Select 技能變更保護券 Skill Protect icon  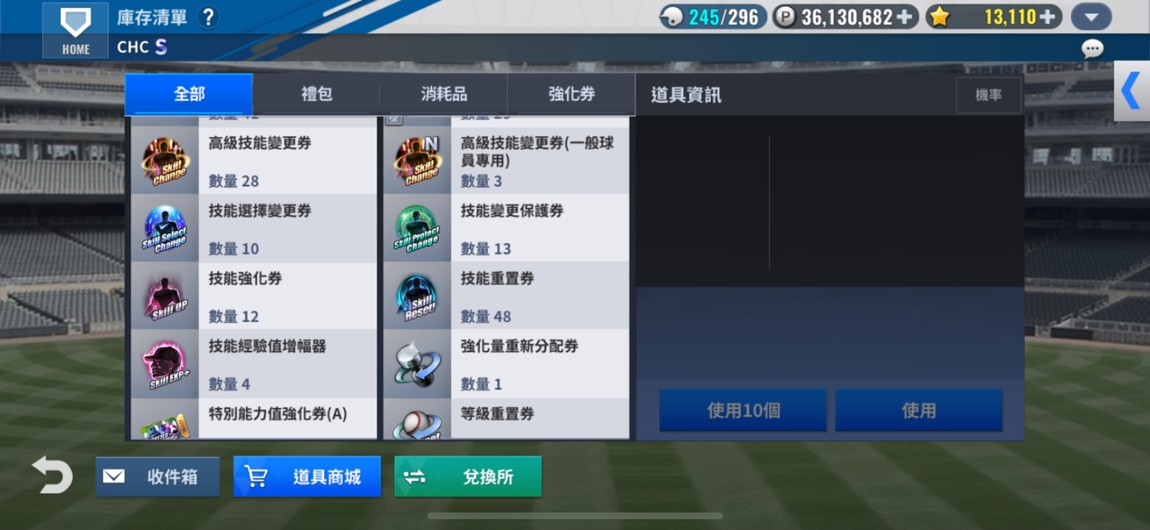[x=417, y=228]
